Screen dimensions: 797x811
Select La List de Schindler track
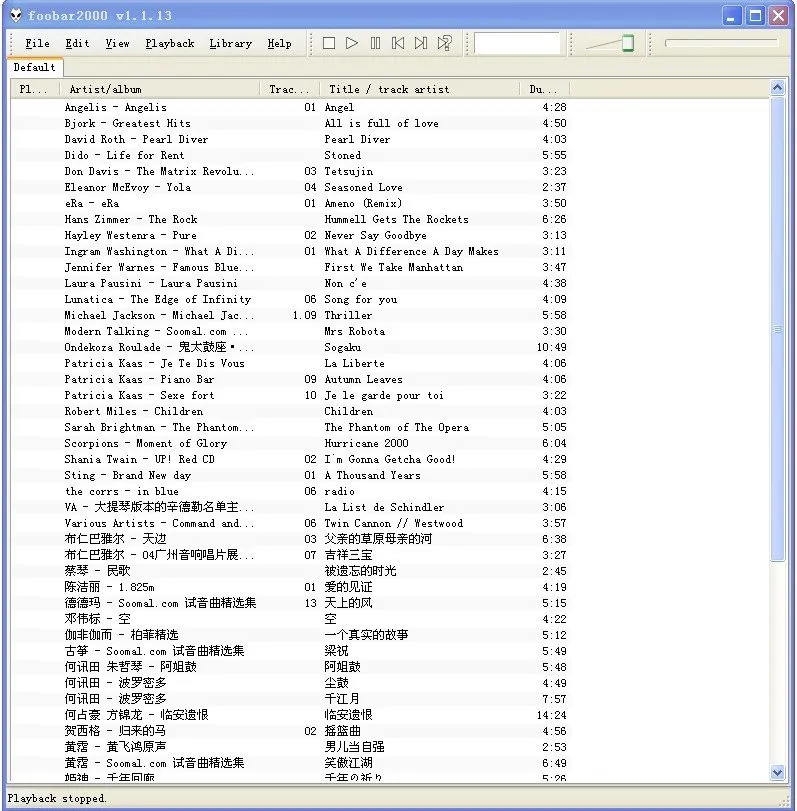384,507
